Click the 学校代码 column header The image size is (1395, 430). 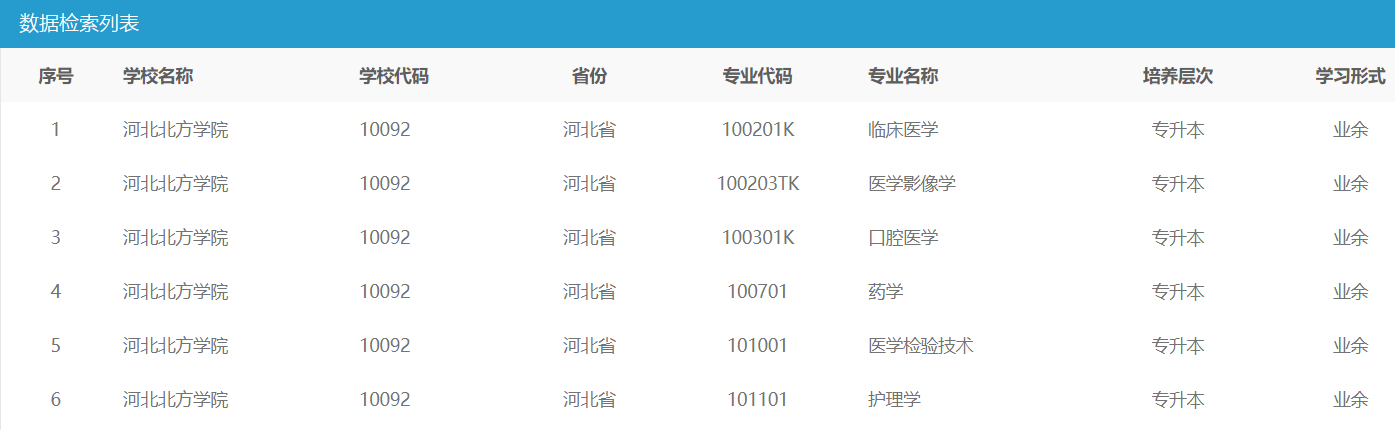394,77
